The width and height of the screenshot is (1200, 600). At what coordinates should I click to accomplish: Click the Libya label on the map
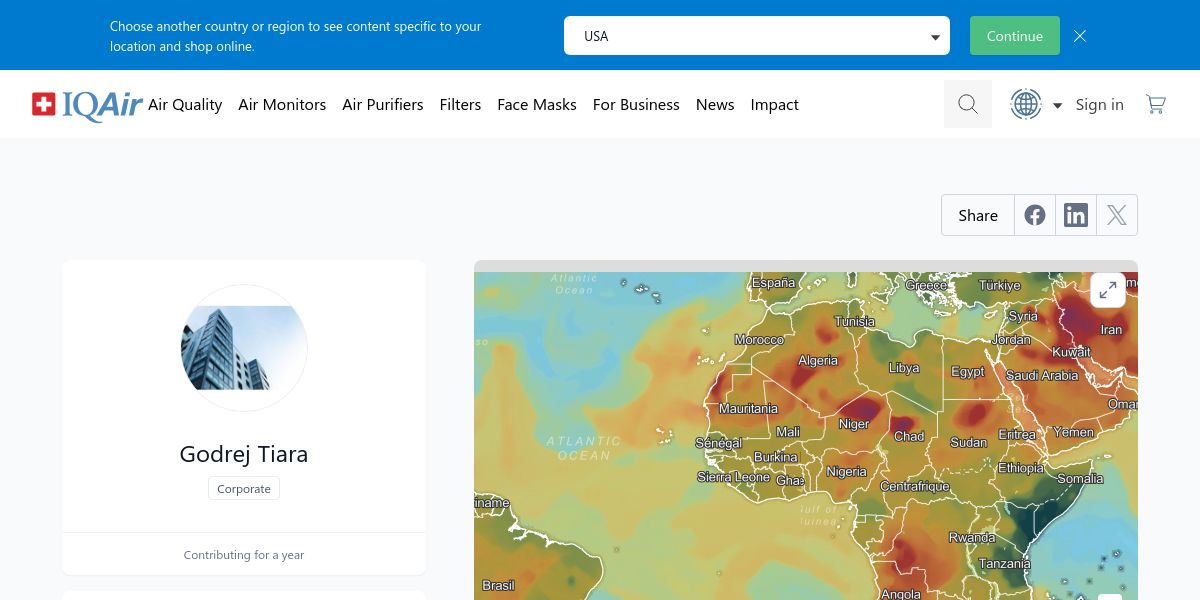coord(904,368)
